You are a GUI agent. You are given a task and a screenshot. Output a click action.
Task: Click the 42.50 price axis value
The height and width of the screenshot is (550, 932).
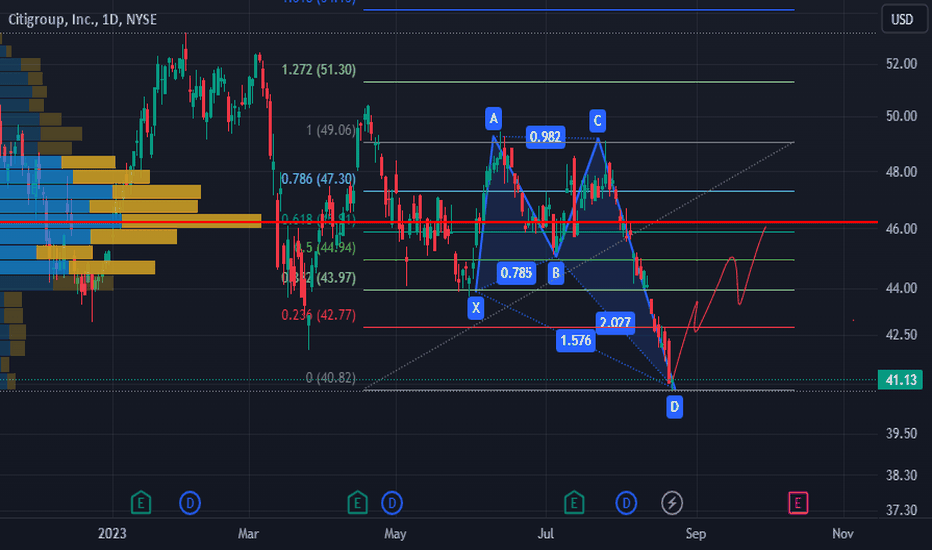[x=901, y=335]
